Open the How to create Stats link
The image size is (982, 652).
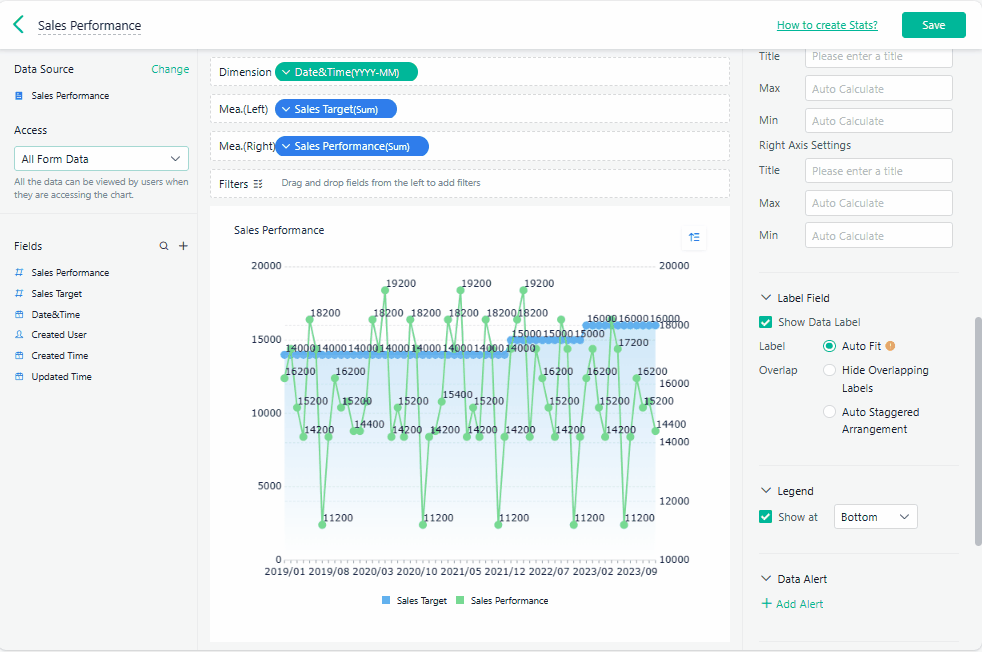pyautogui.click(x=827, y=25)
